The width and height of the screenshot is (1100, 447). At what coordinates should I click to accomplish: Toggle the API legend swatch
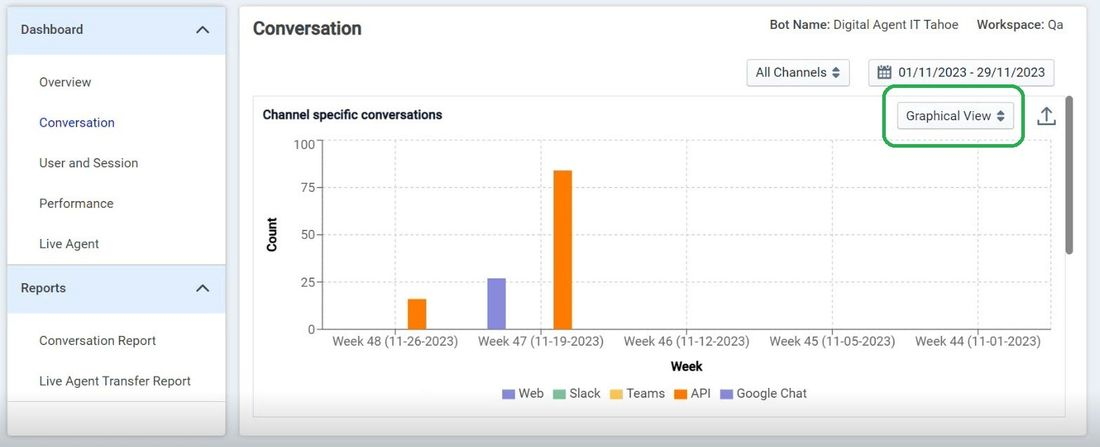[x=680, y=394]
